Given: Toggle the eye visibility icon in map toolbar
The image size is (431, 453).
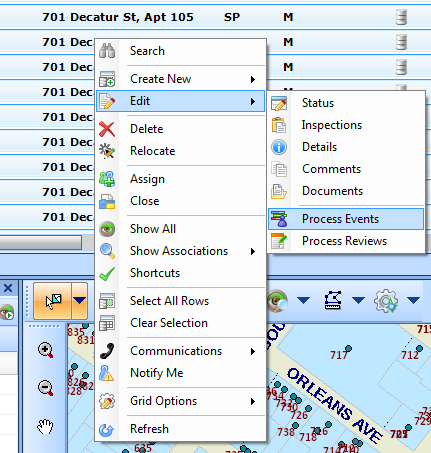Looking at the screenshot, I should tap(277, 301).
